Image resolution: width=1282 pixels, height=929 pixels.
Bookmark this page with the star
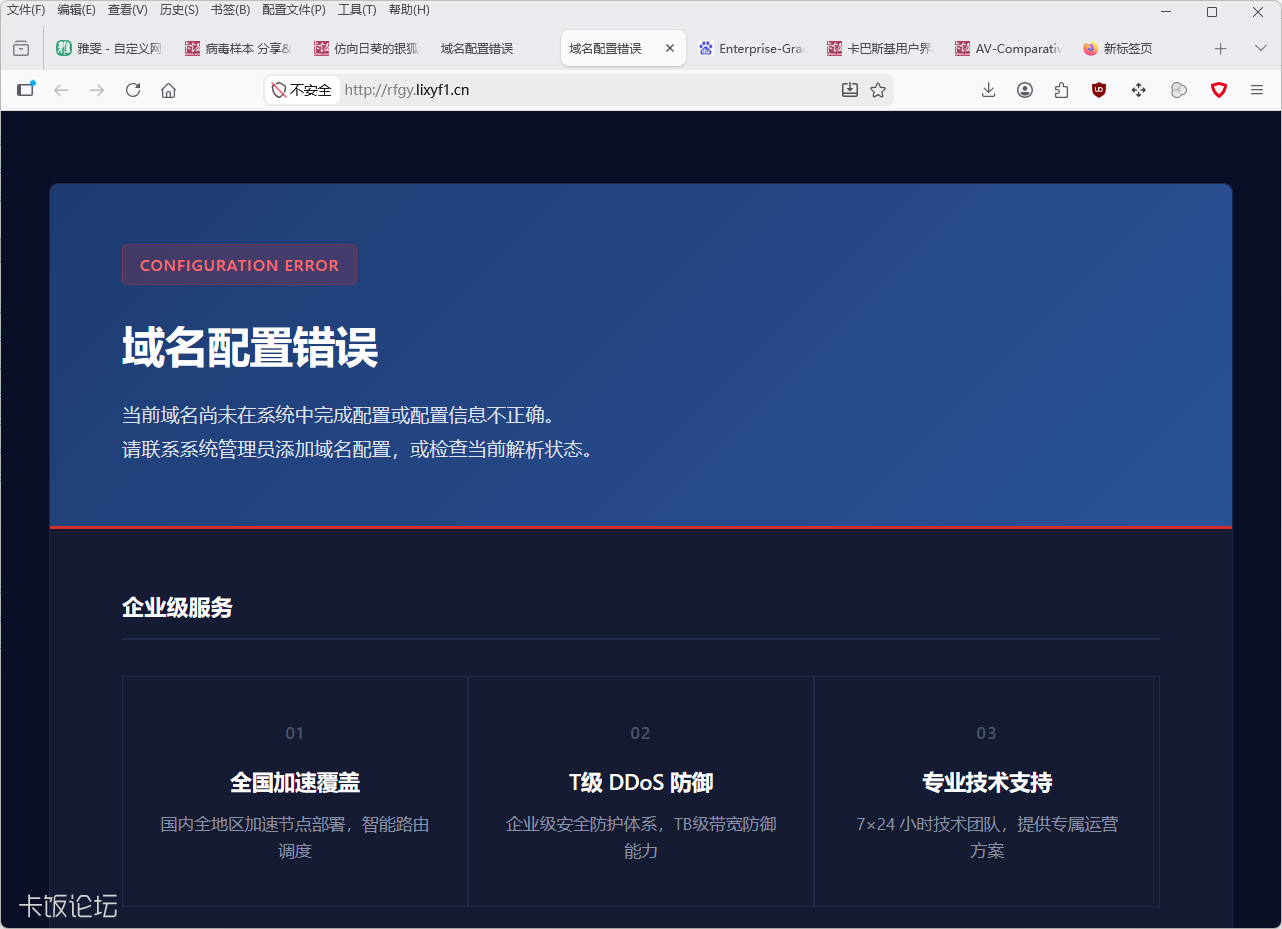tap(878, 90)
